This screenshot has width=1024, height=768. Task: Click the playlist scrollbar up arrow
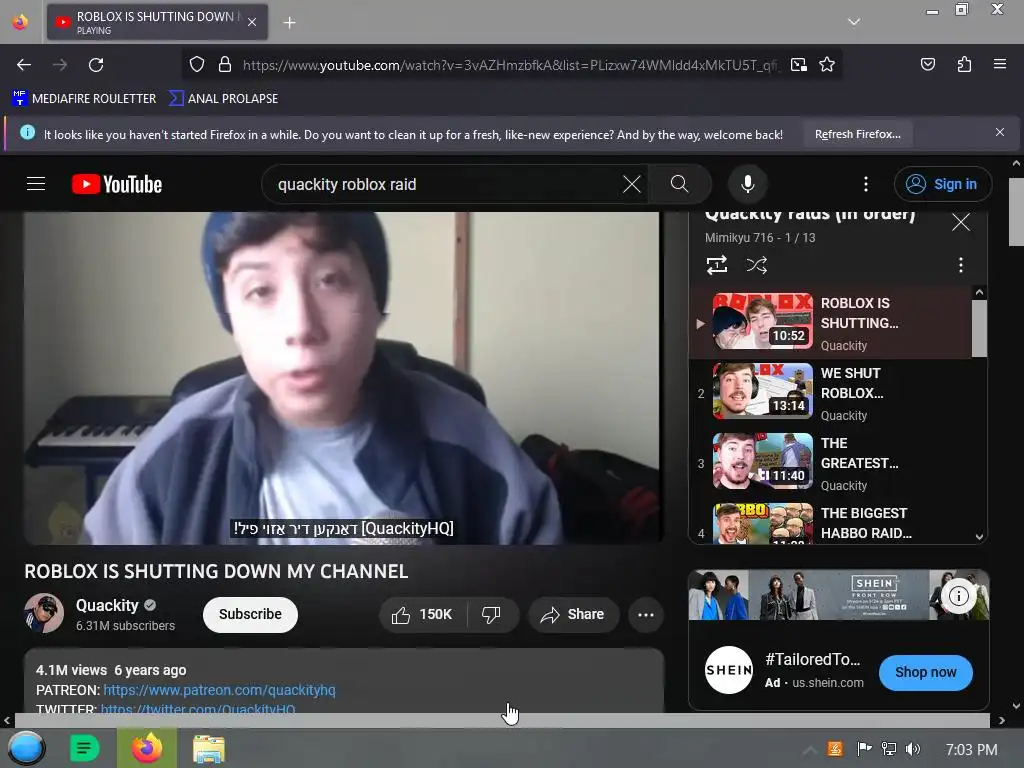pos(979,293)
